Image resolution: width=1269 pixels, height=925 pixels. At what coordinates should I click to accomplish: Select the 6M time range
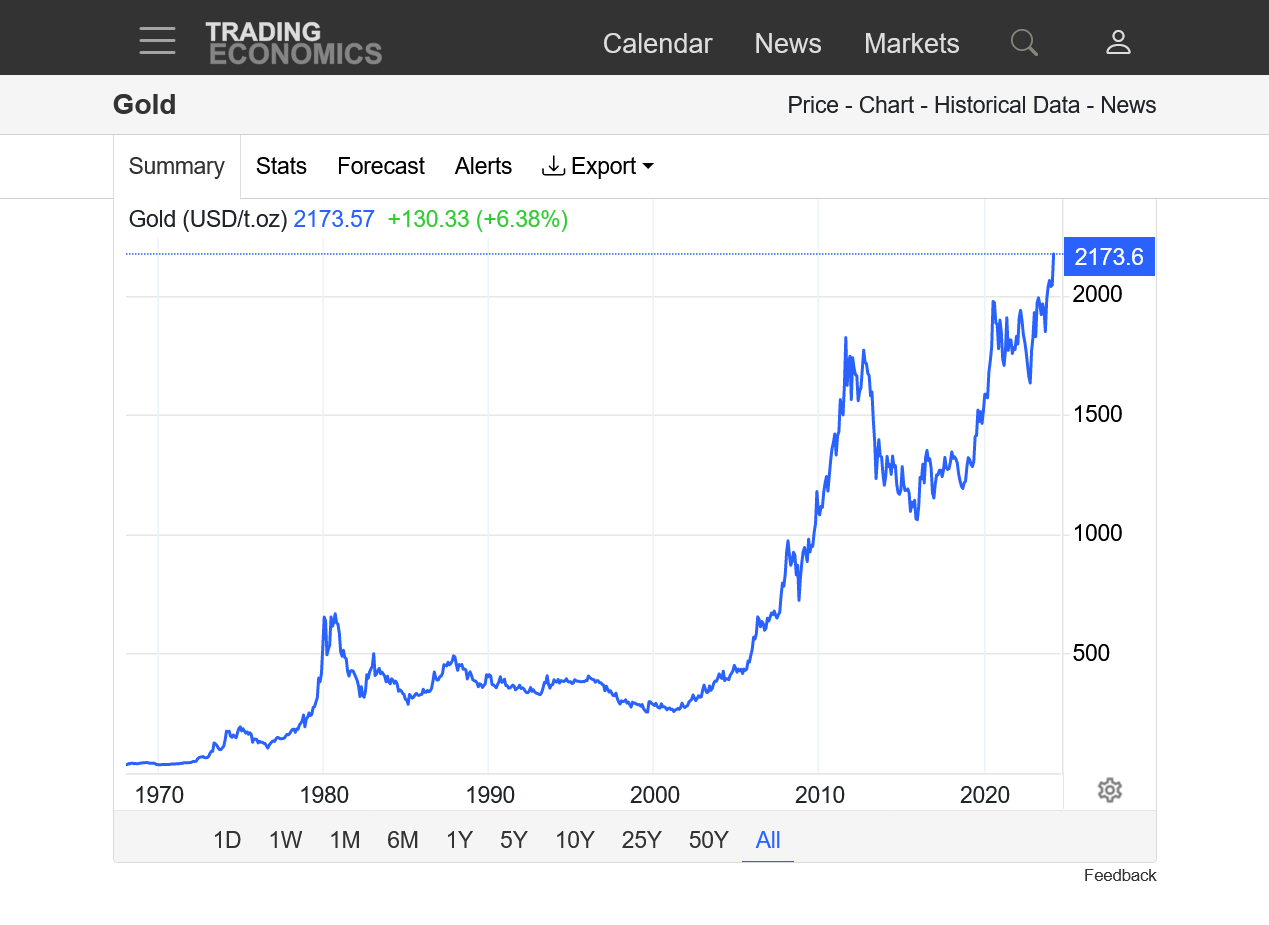[x=403, y=840]
